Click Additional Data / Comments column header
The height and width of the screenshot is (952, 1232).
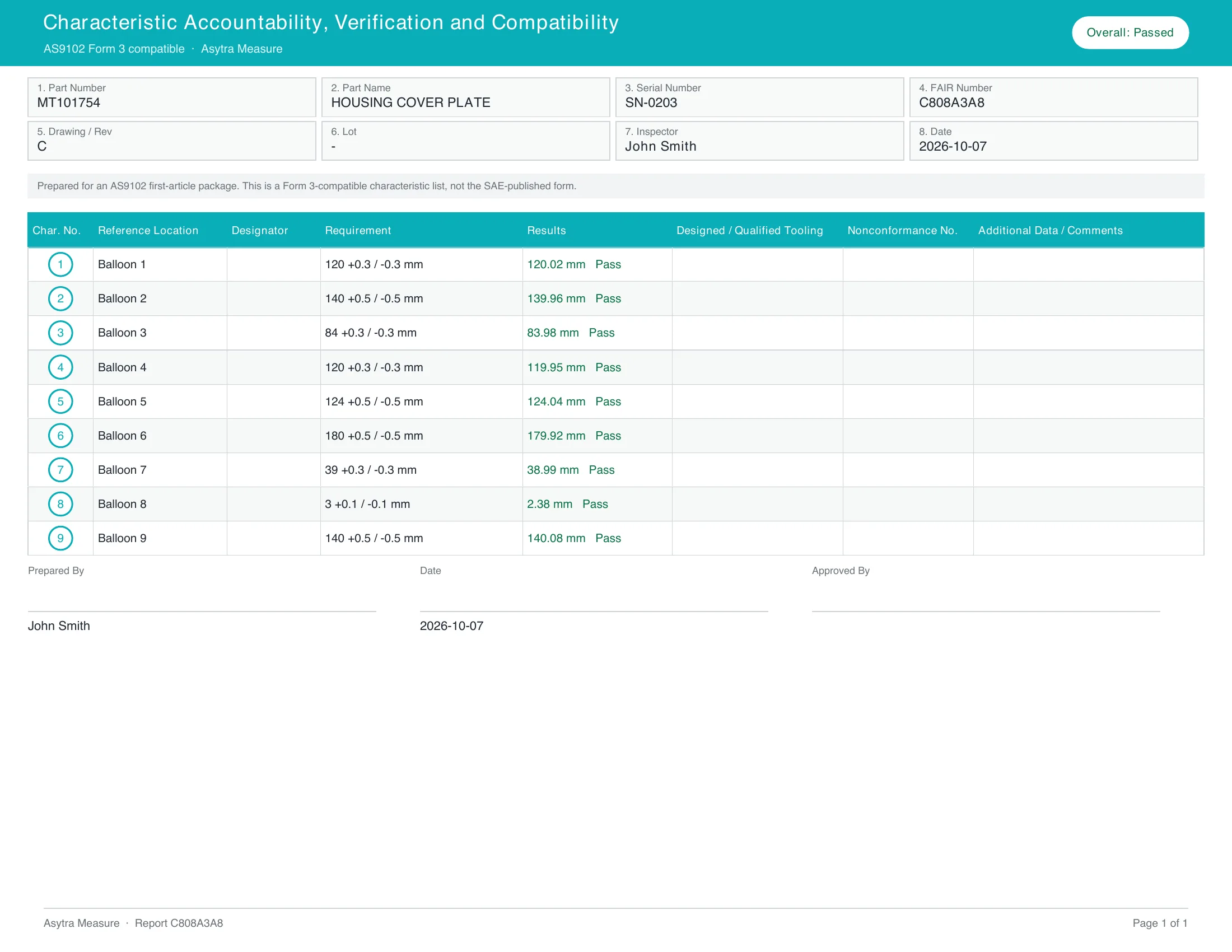1050,230
